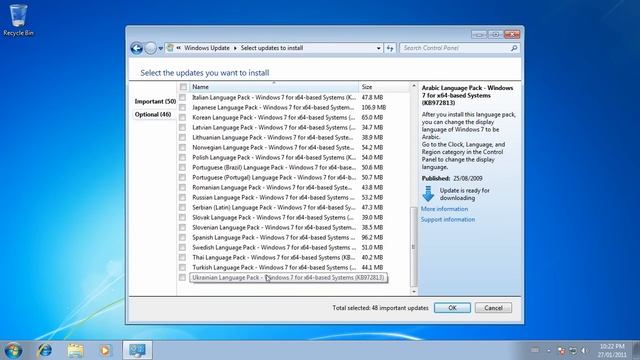Open Windows Explorer from the taskbar
Image resolution: width=640 pixels, height=360 pixels.
[76, 350]
